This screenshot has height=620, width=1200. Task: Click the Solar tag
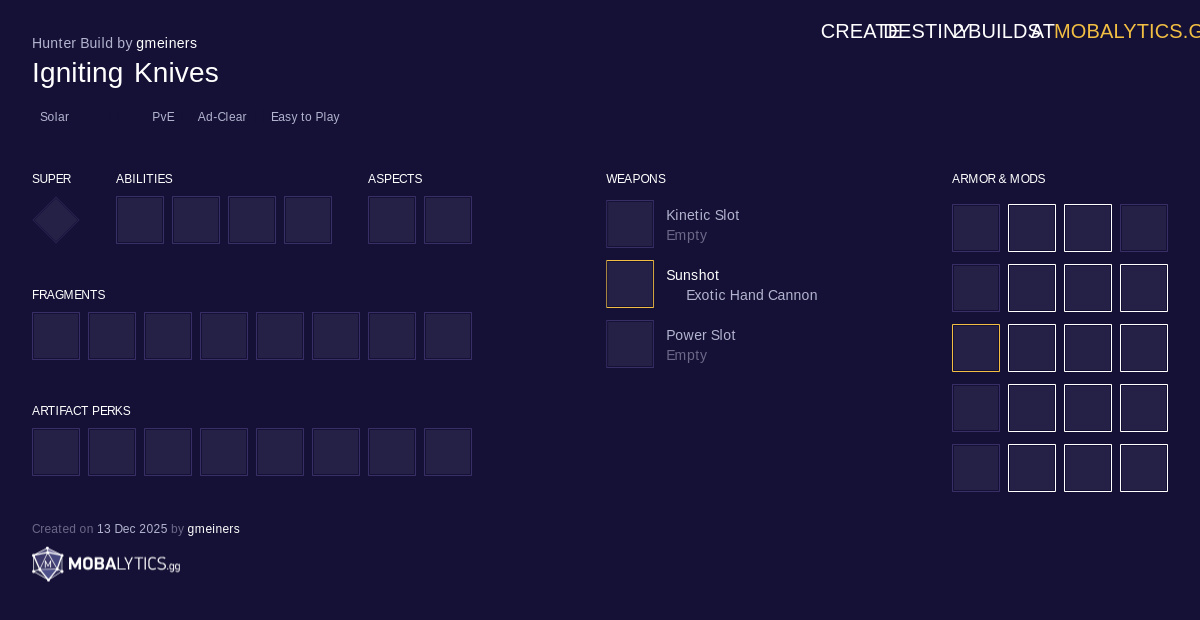tap(54, 117)
